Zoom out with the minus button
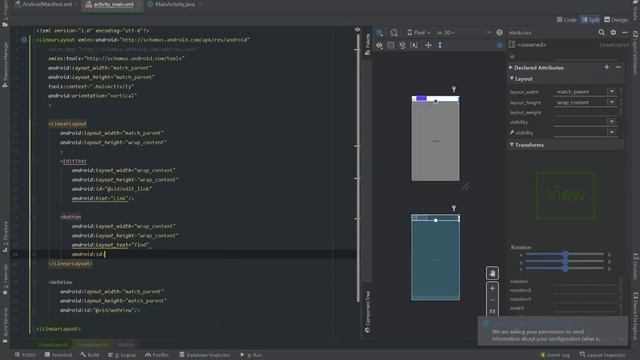 (x=492, y=300)
